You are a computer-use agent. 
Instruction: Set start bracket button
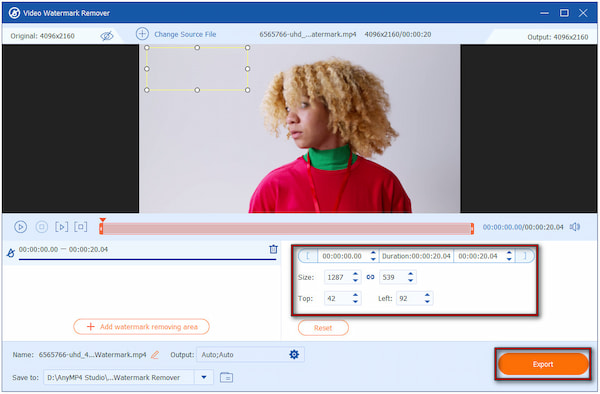tap(308, 256)
